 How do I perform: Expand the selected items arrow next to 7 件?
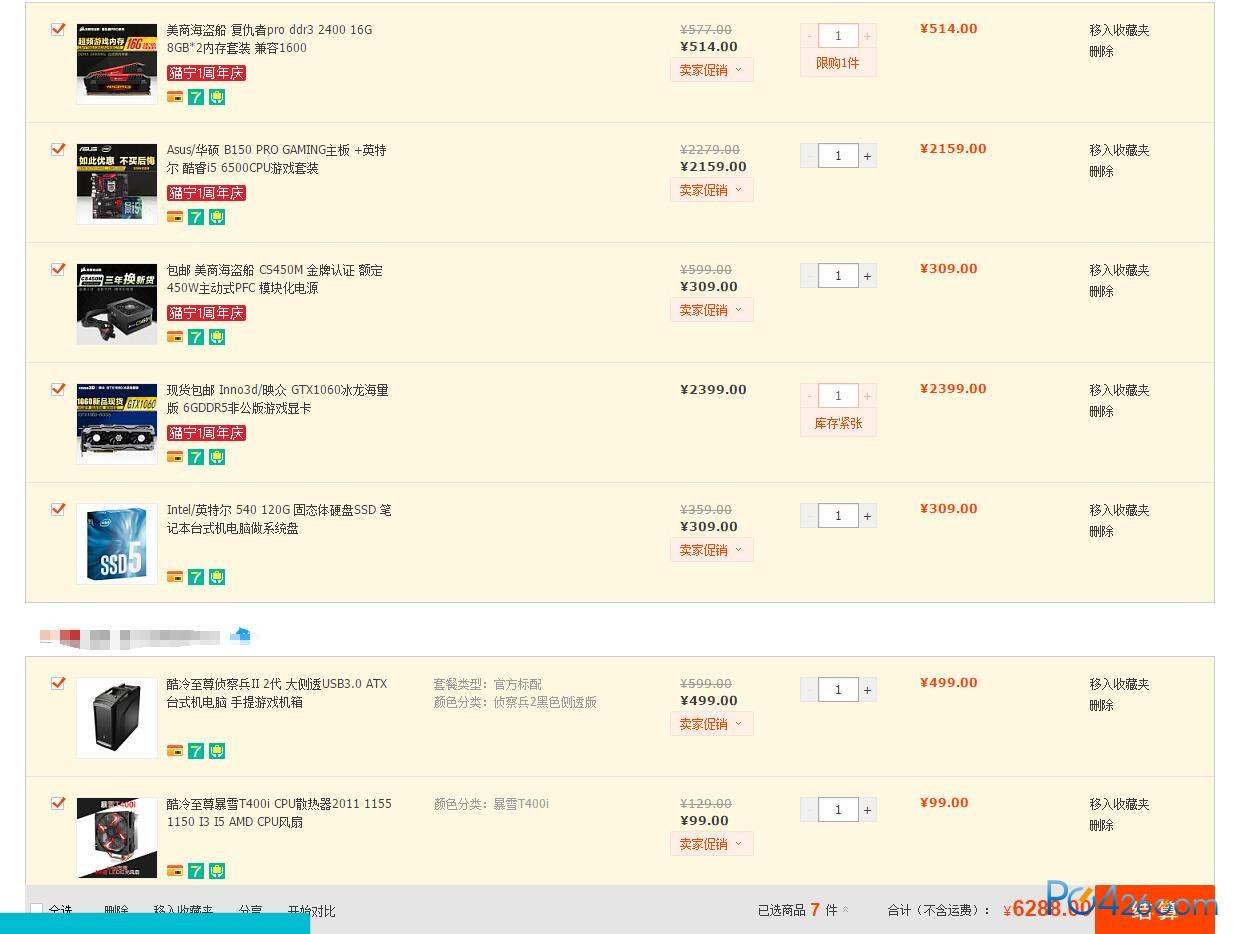pyautogui.click(x=845, y=910)
